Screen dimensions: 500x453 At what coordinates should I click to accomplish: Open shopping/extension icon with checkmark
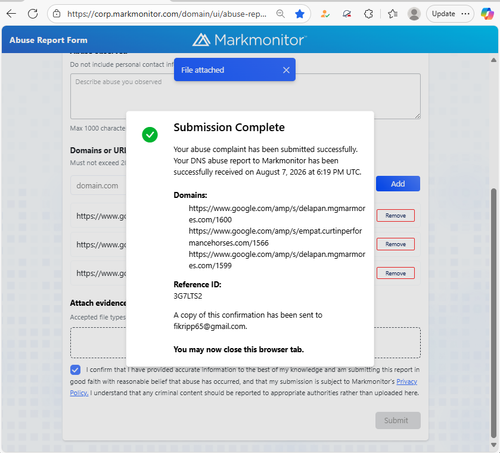(325, 14)
